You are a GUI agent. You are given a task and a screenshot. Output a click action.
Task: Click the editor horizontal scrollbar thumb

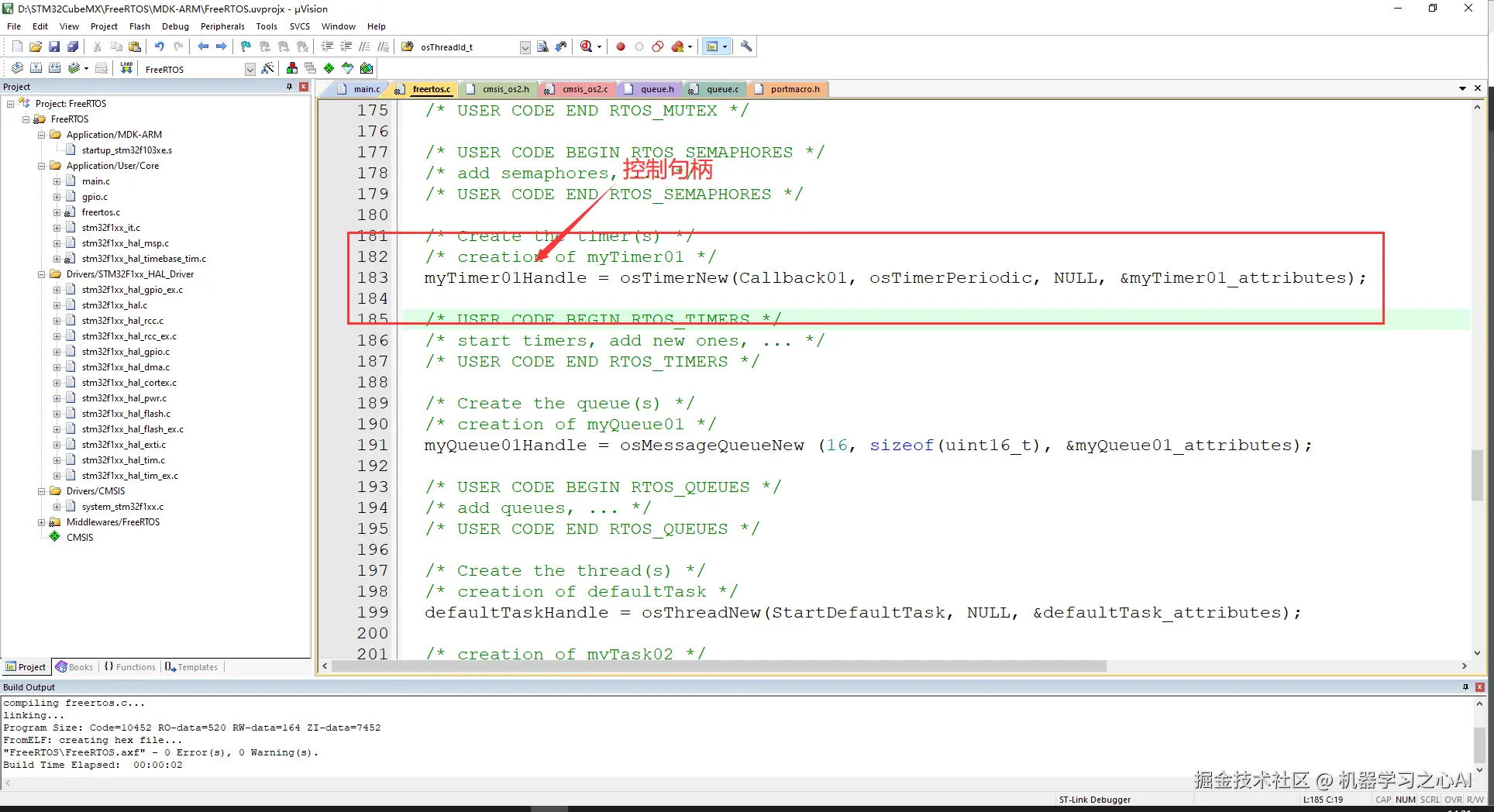[x=718, y=666]
